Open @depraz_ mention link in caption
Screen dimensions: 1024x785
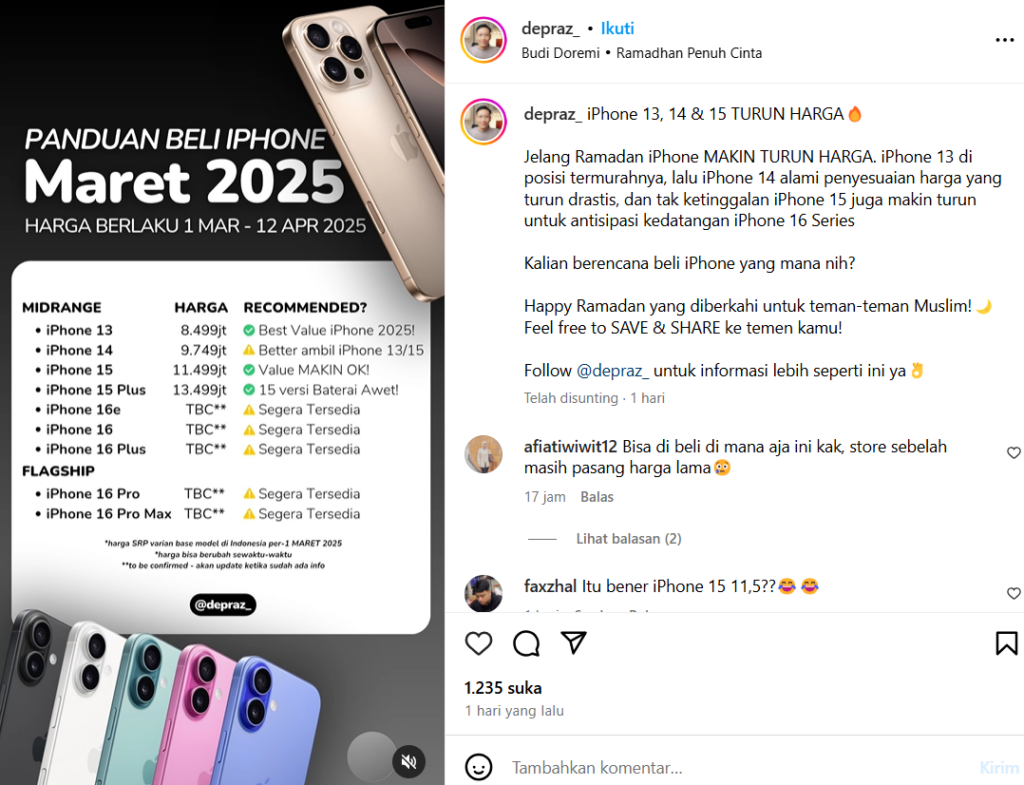[x=613, y=371]
